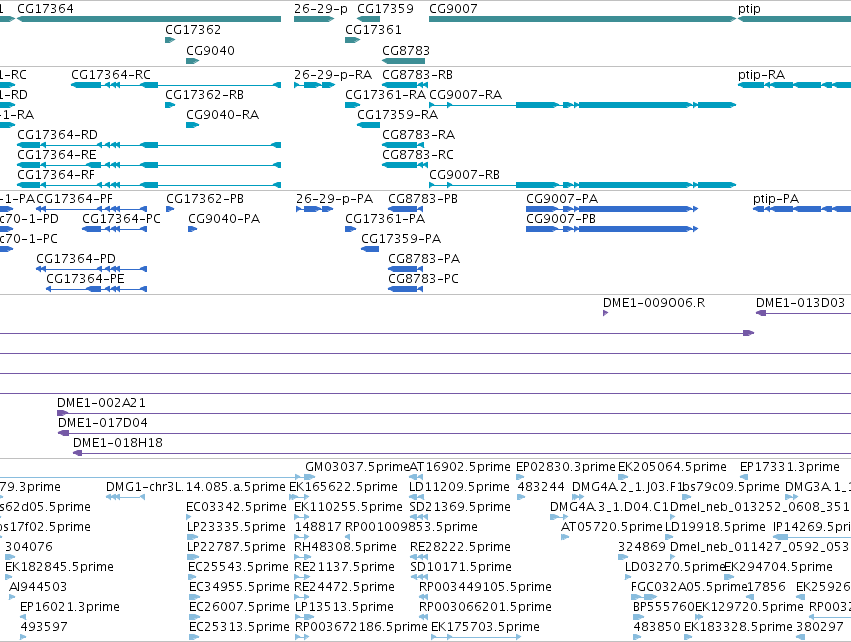Click EST EP16021.3prime
Viewport: 851px width, 642px height.
click(x=69, y=607)
